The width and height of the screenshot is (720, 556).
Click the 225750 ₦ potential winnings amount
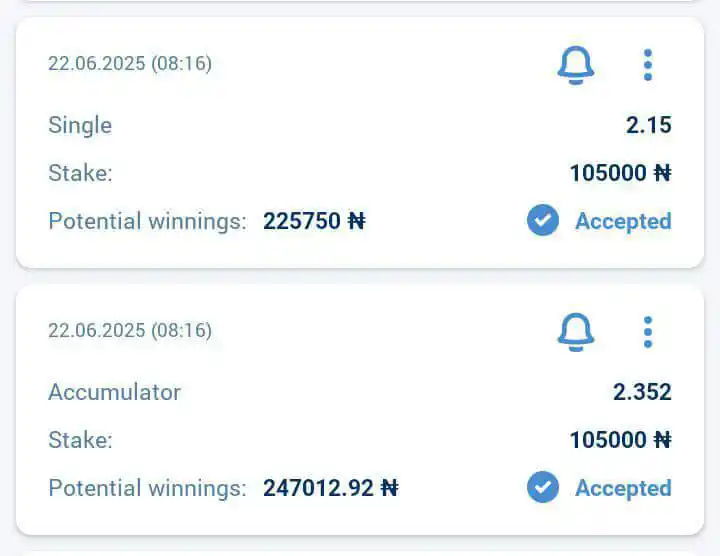315,221
